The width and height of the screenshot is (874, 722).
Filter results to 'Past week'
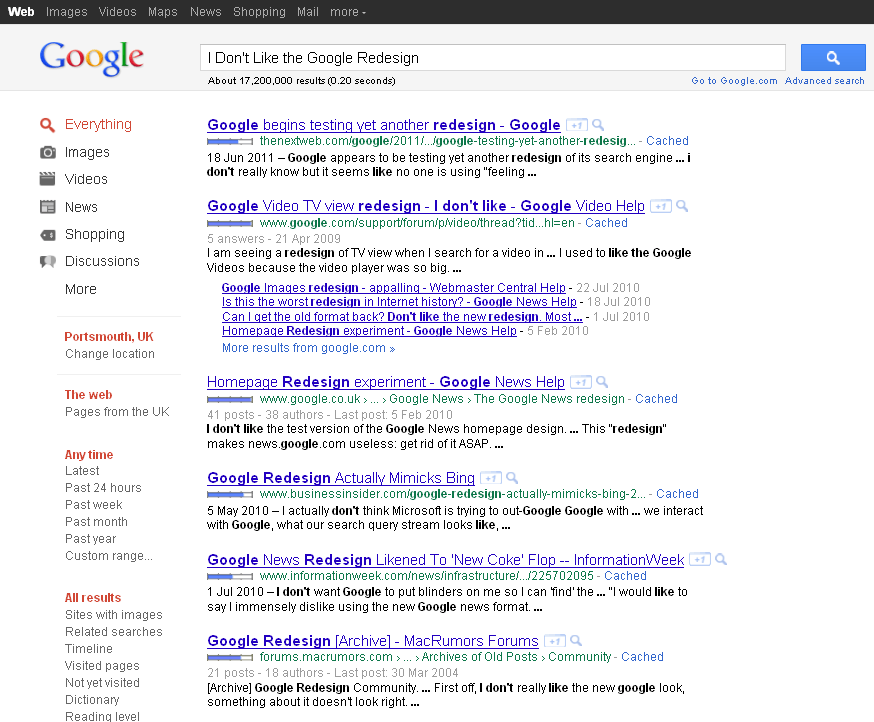click(94, 505)
